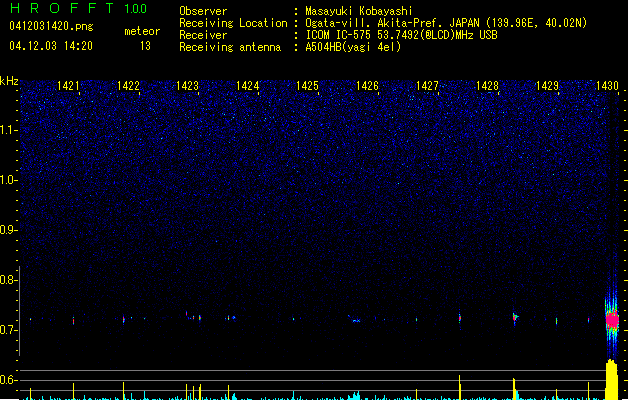
Task: Click the ICOM IC-575 53.7492 receiver text
Action: click(401, 35)
